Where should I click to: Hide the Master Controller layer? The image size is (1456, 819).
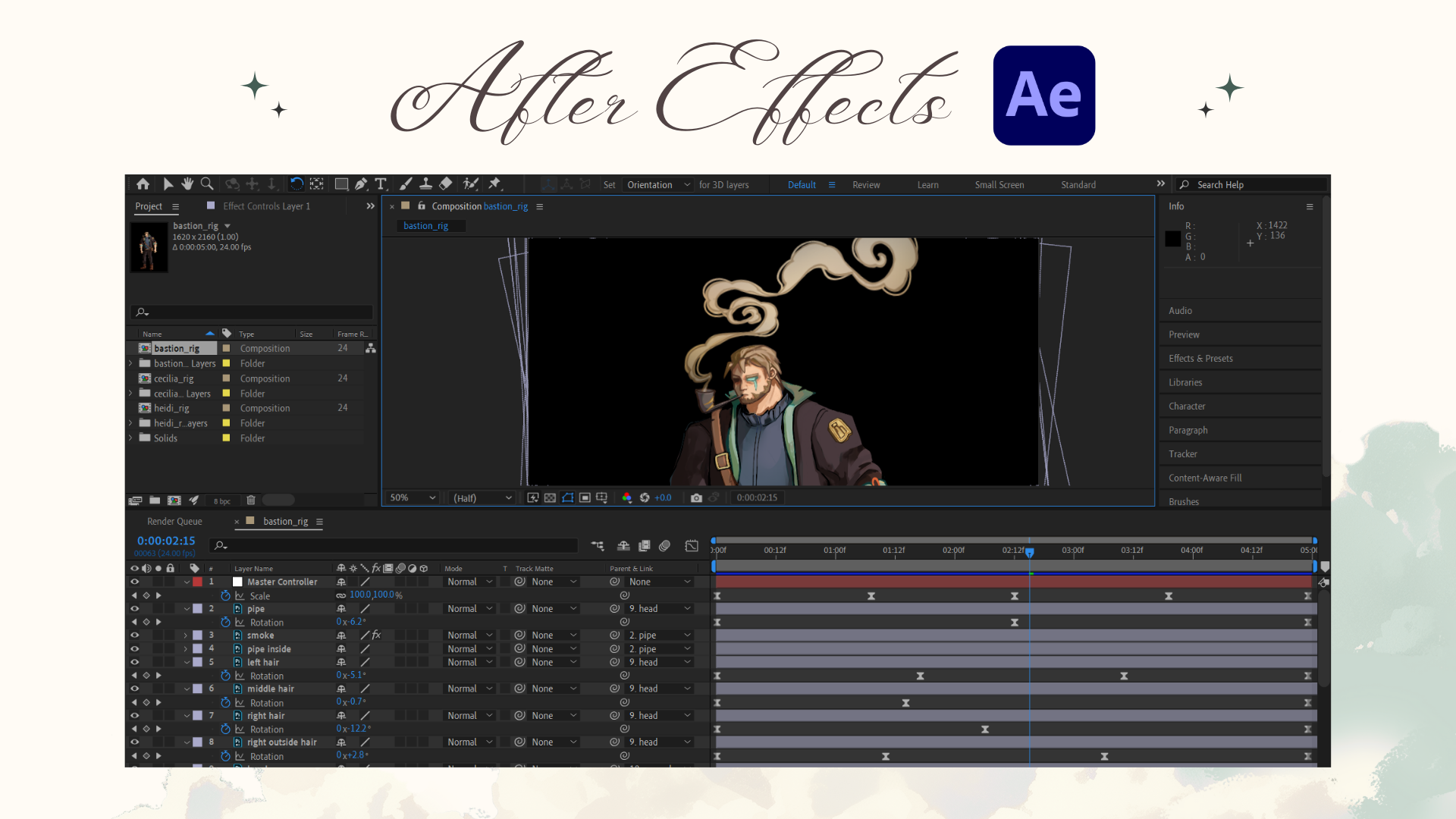click(x=134, y=582)
